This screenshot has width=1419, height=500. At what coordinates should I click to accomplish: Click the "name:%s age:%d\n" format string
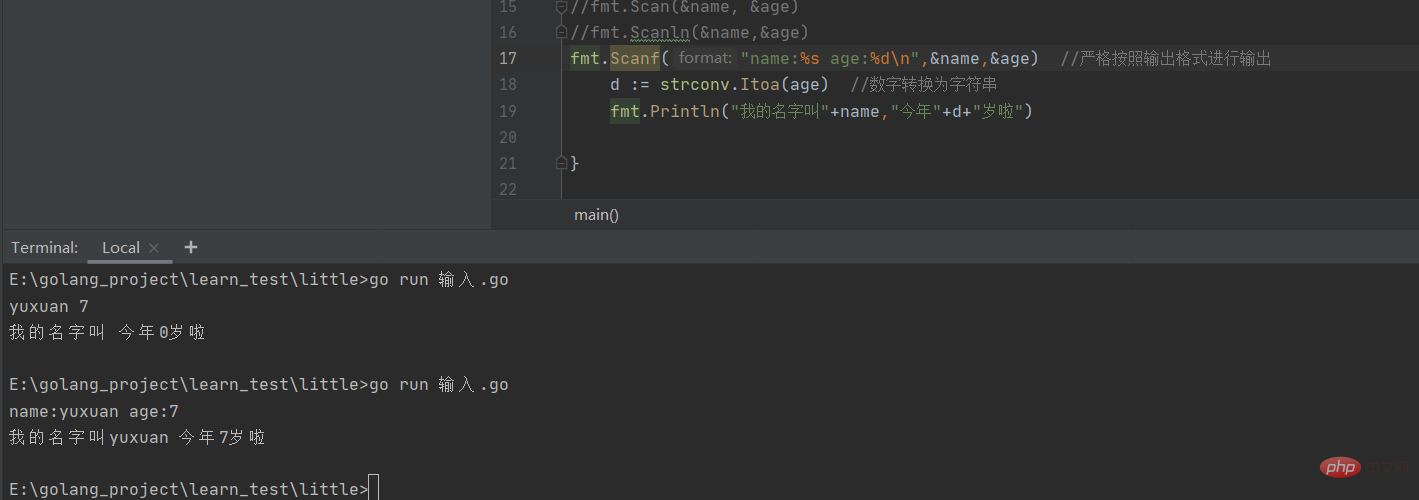[830, 59]
